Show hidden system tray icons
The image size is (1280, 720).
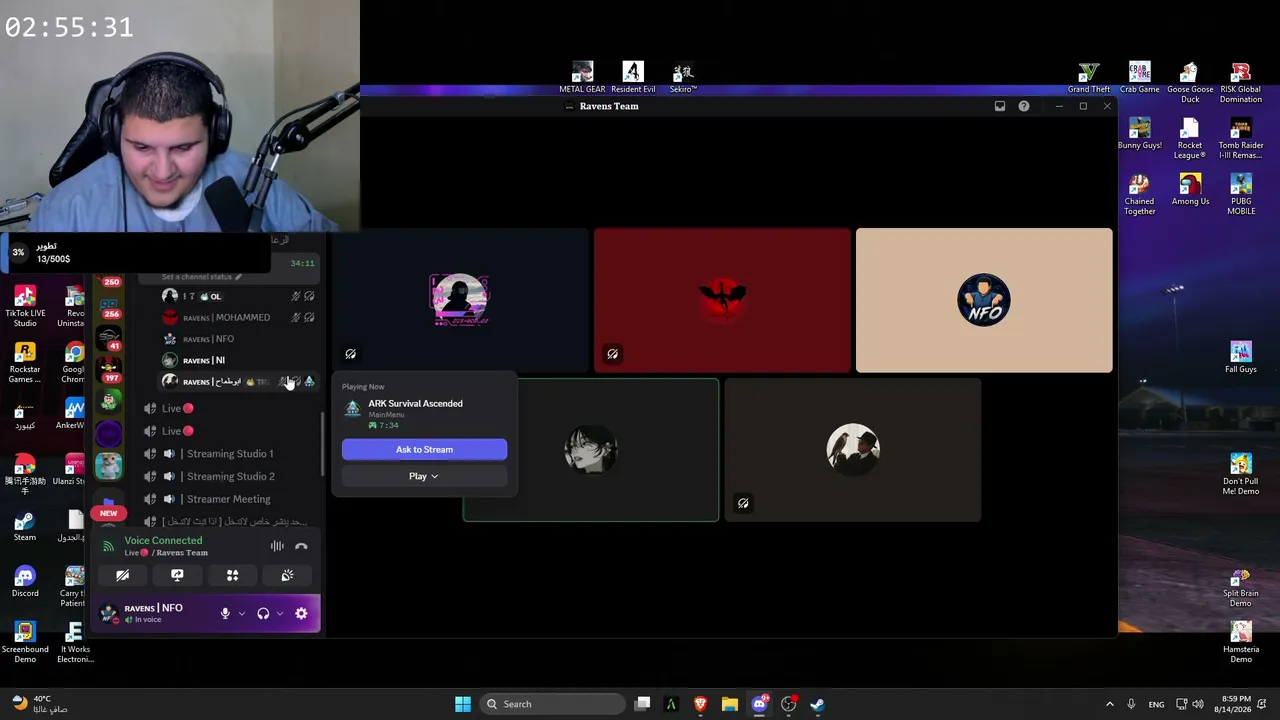[1109, 704]
